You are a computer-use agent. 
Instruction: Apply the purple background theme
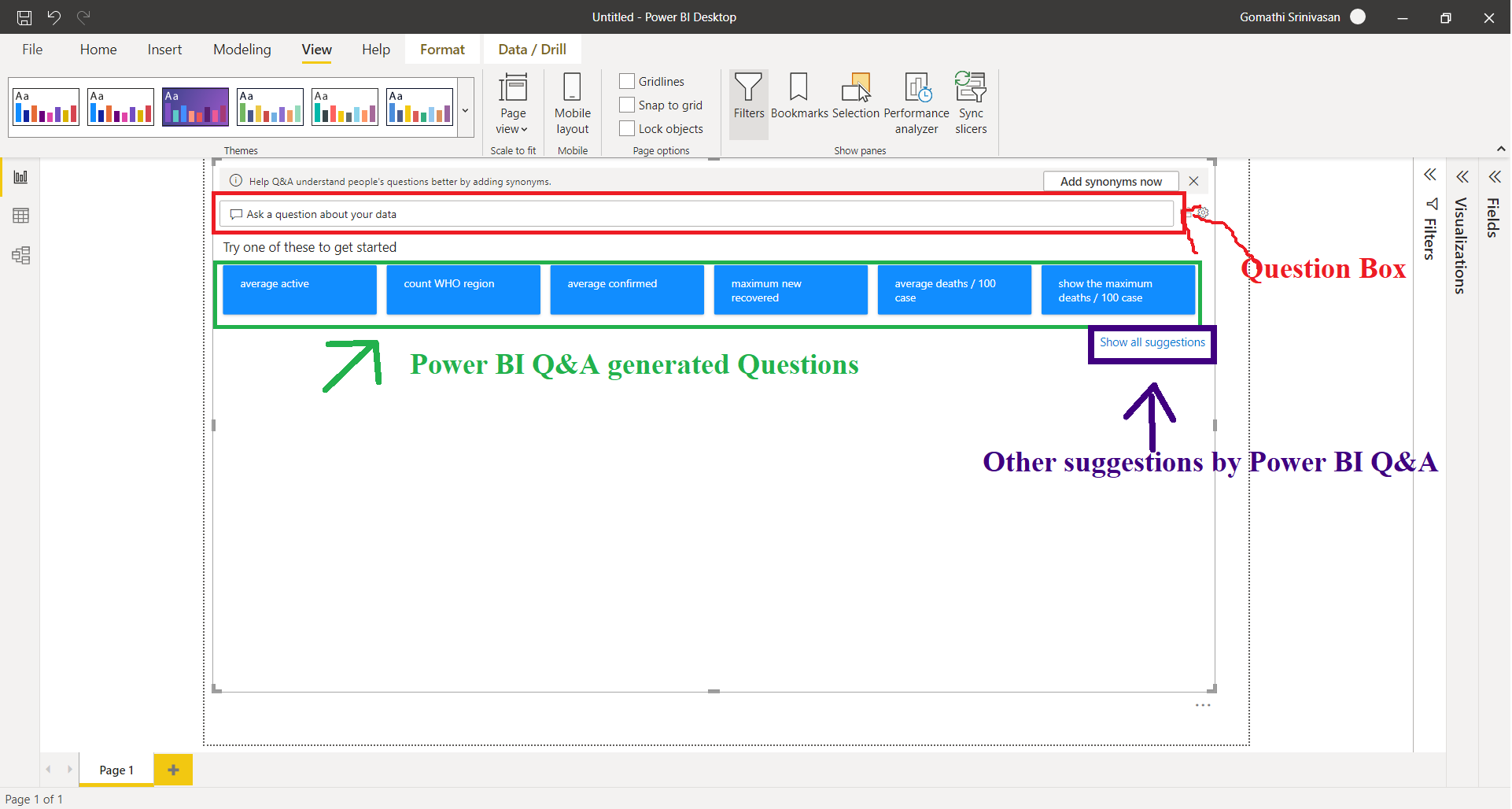click(196, 107)
